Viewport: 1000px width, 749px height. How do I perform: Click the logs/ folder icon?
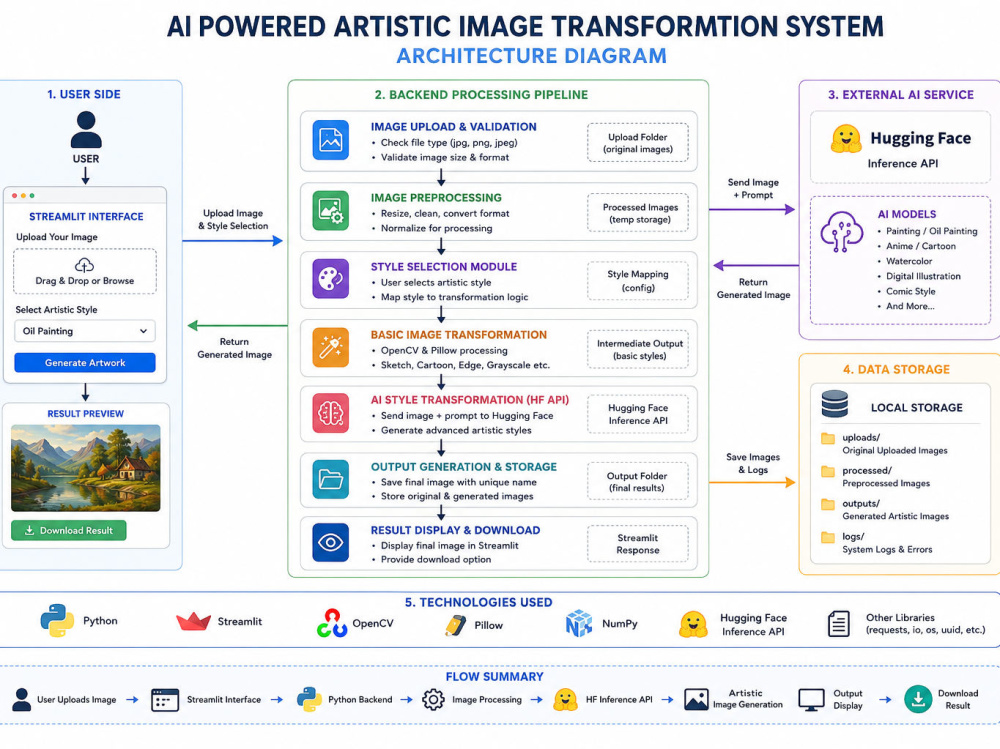[x=828, y=537]
